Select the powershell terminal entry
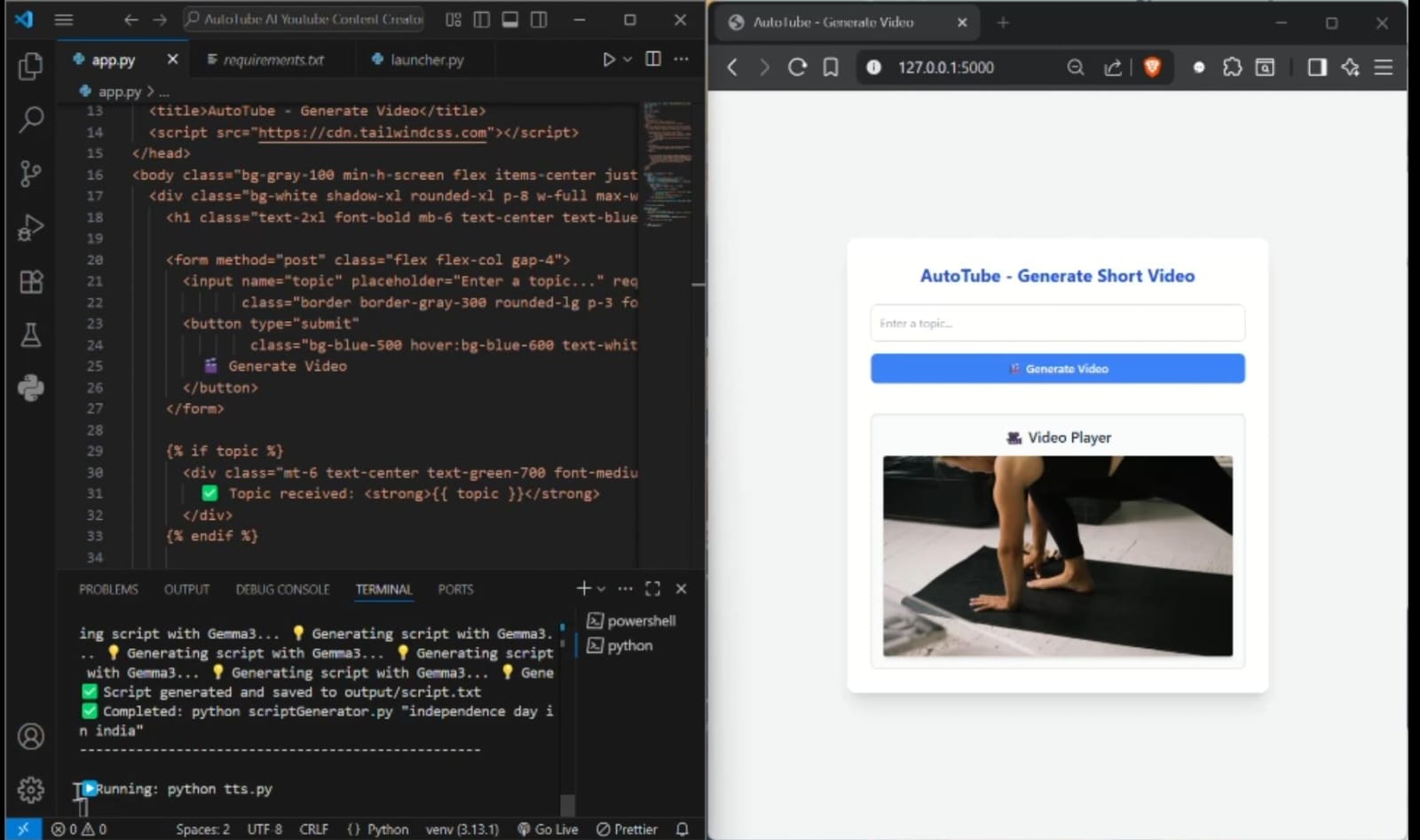 [x=631, y=621]
